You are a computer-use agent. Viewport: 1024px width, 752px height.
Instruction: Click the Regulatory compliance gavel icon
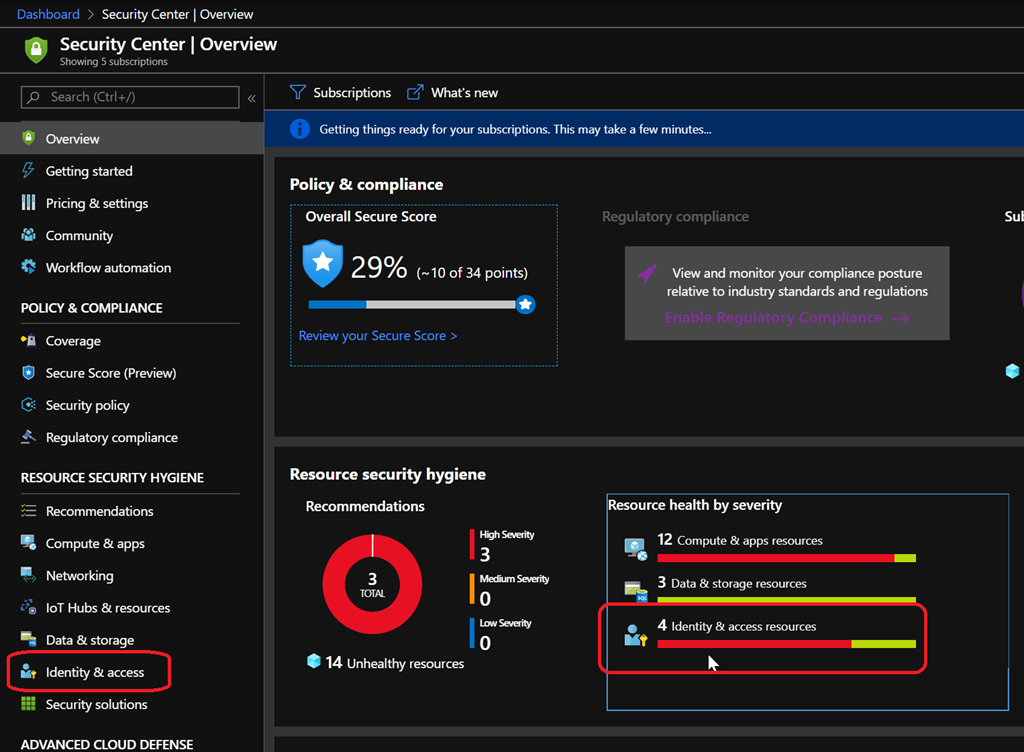coord(28,437)
